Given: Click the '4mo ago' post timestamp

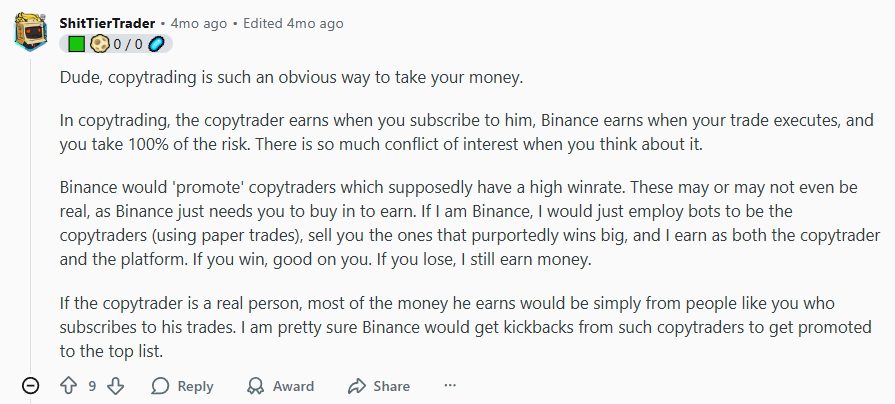Looking at the screenshot, I should [198, 24].
